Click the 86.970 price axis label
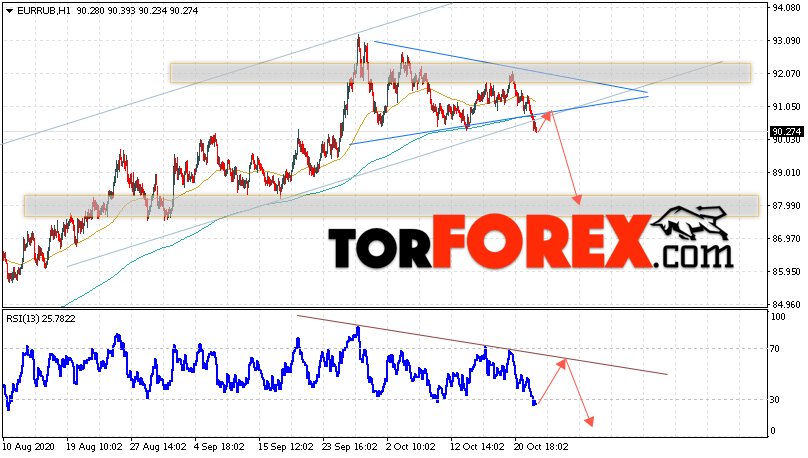 786,239
